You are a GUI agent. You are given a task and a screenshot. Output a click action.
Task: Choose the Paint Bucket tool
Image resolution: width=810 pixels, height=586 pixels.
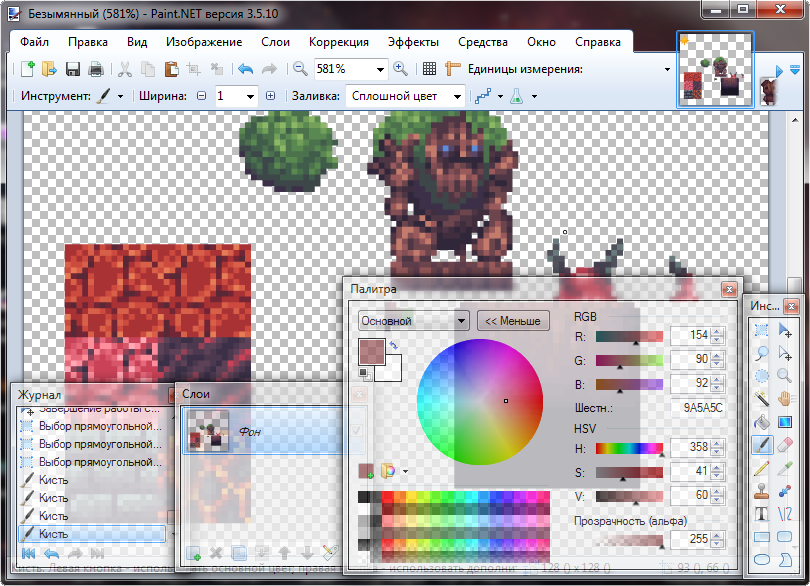coord(763,422)
